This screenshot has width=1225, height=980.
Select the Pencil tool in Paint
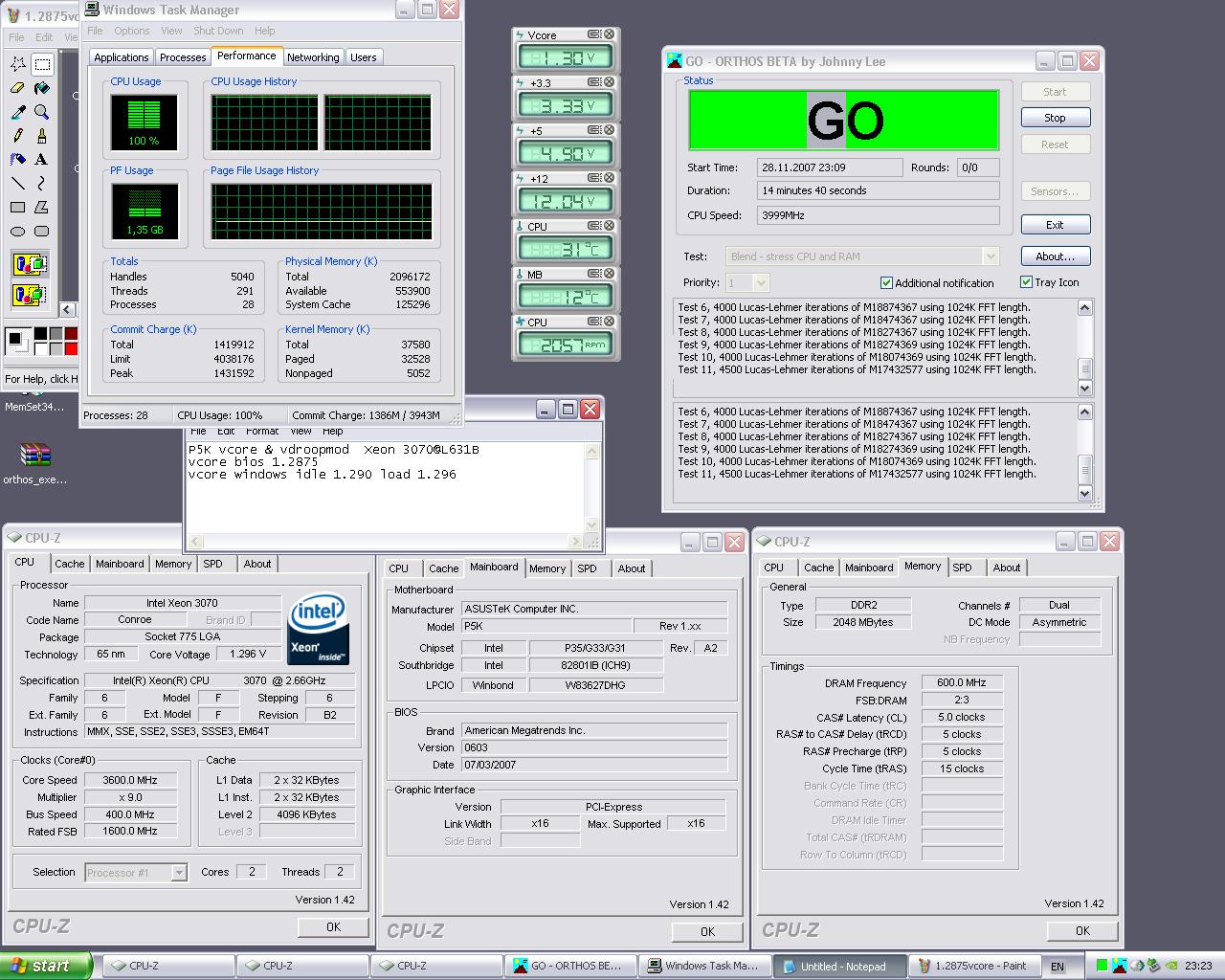18,136
